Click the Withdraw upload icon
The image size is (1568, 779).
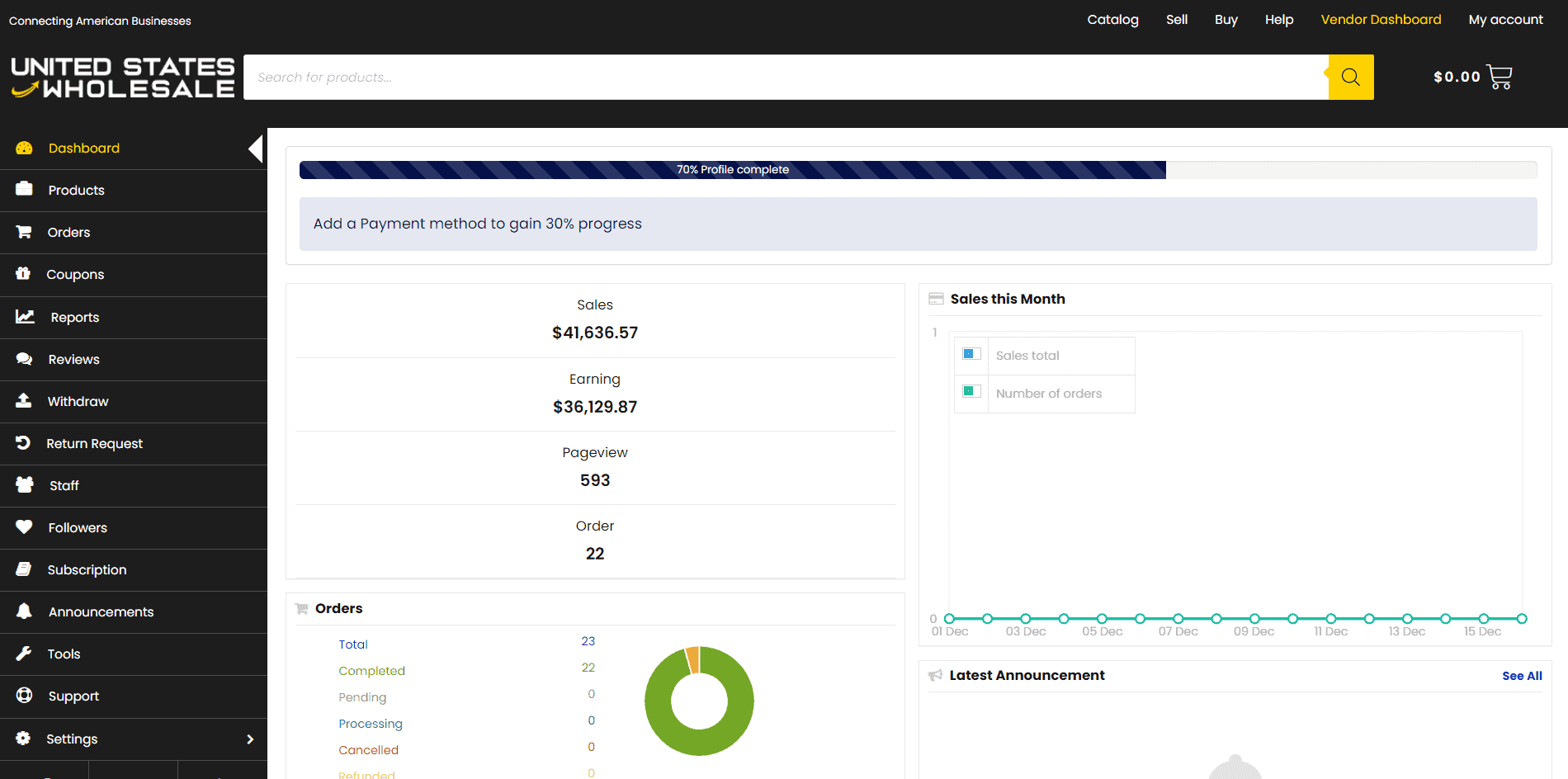(24, 401)
